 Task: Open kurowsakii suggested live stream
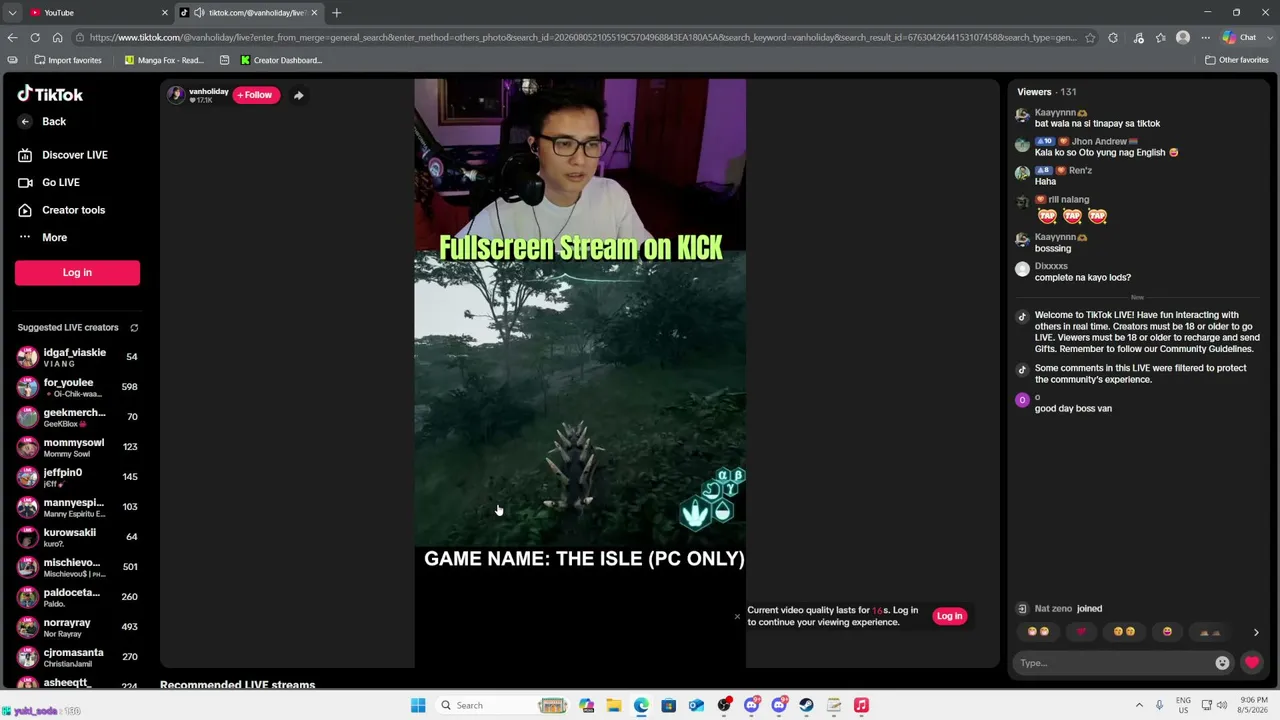point(77,537)
